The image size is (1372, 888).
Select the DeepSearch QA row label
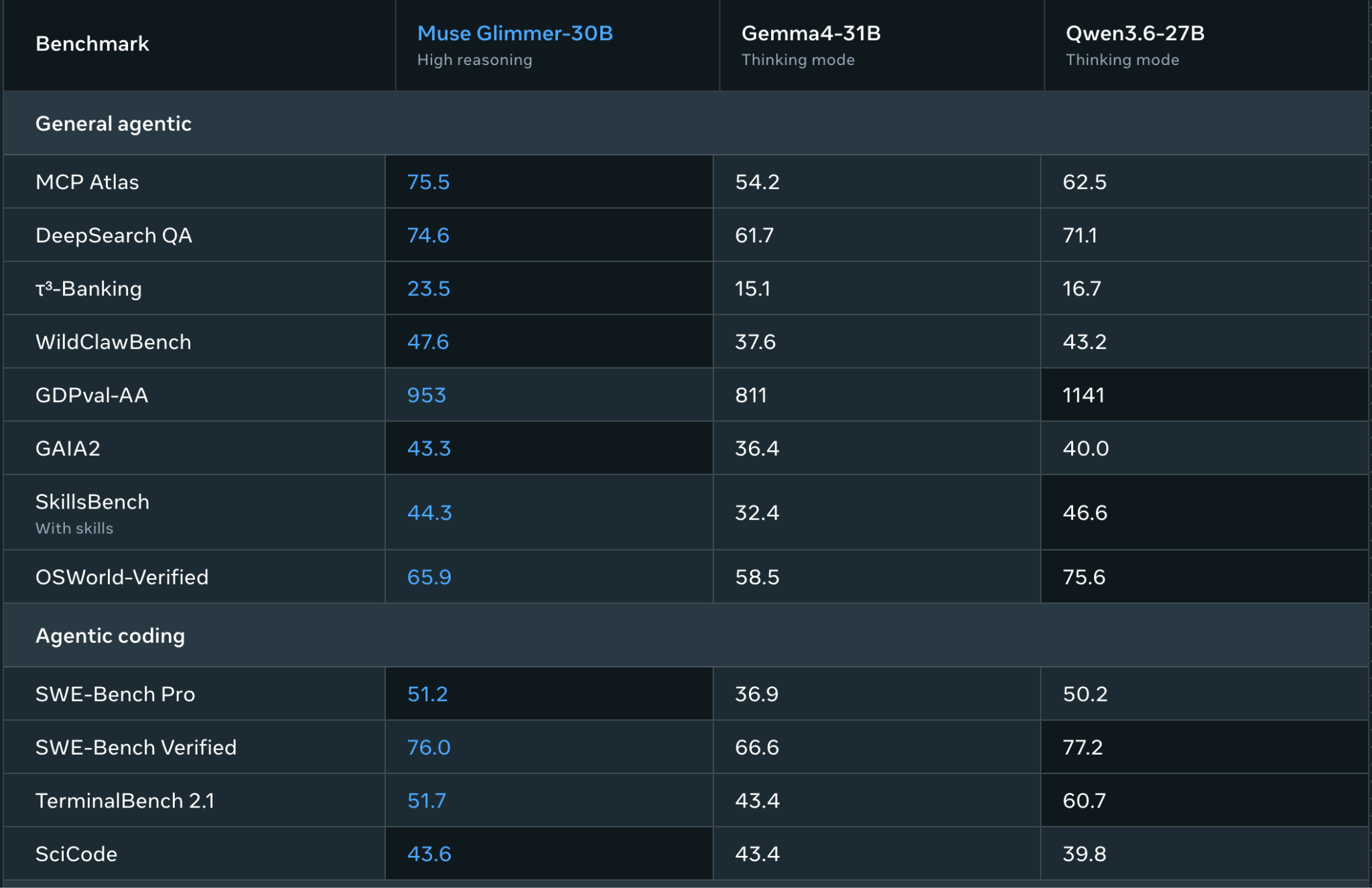click(x=113, y=235)
